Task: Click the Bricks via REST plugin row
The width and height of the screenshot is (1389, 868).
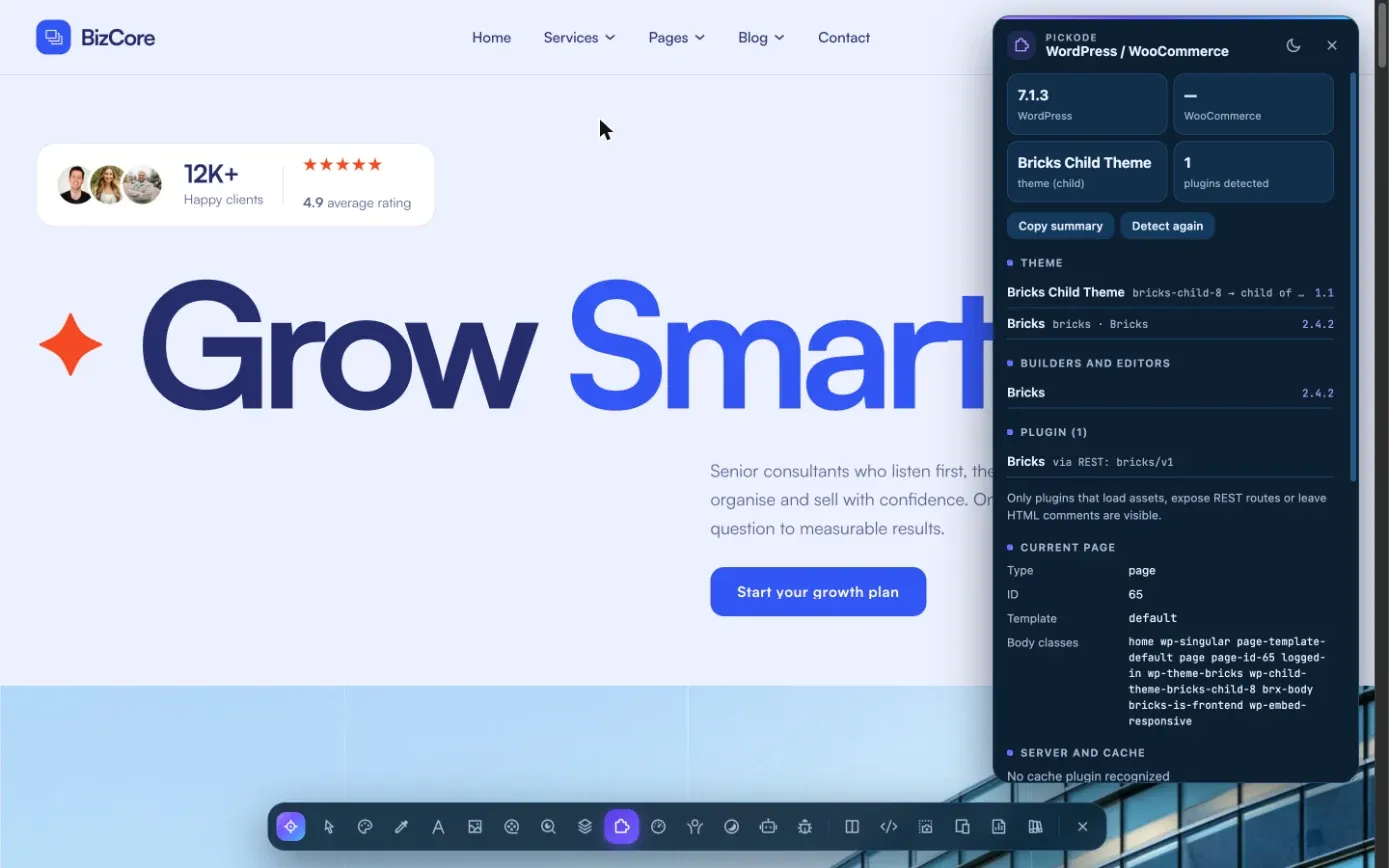Action: [1170, 462]
